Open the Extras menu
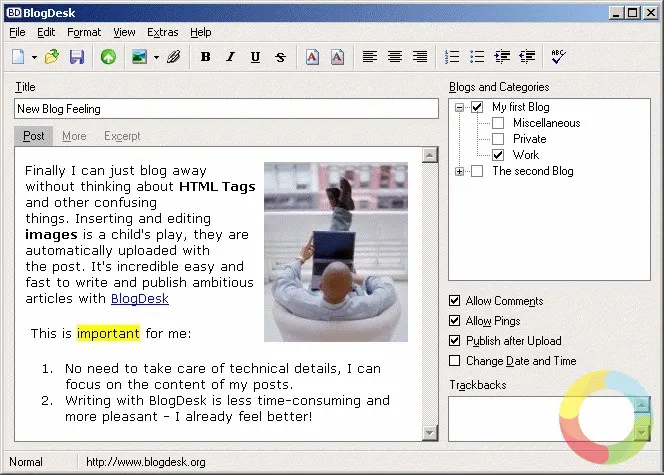664x475 pixels. [x=163, y=32]
